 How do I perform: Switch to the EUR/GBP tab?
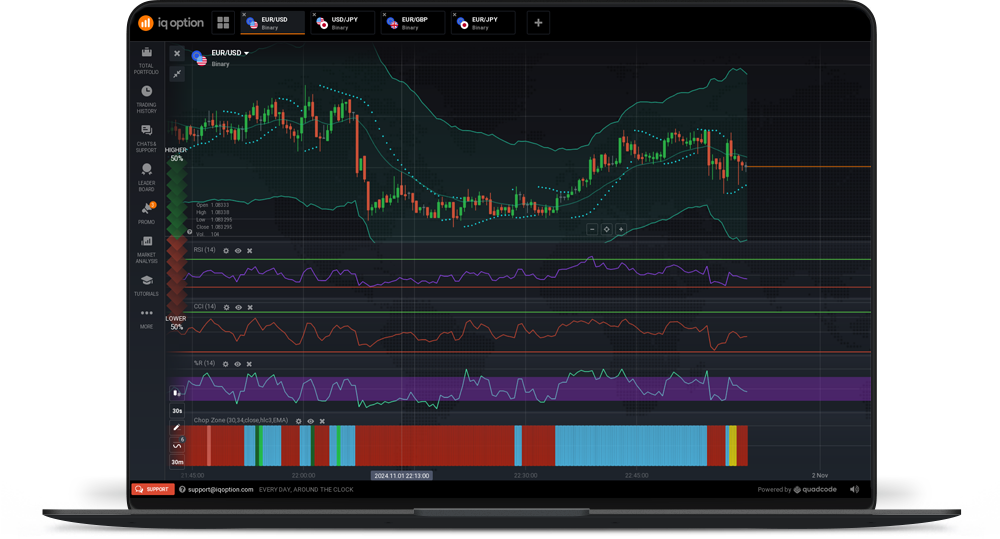[412, 22]
